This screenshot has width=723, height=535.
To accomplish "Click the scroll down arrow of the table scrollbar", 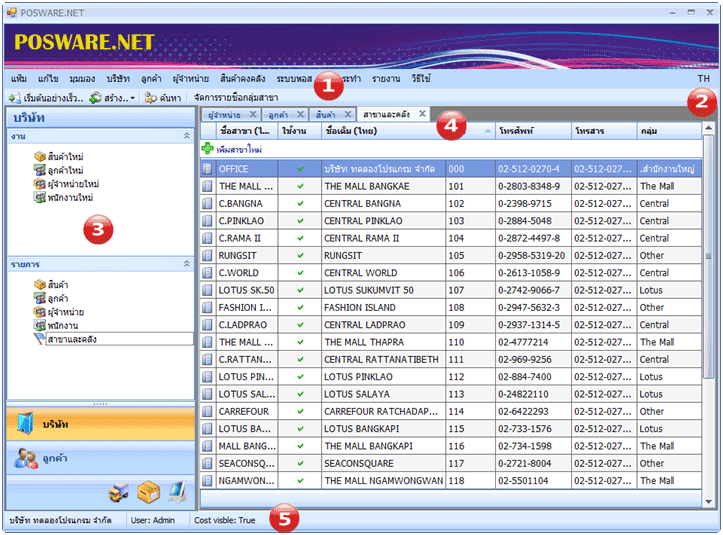I will click(707, 501).
